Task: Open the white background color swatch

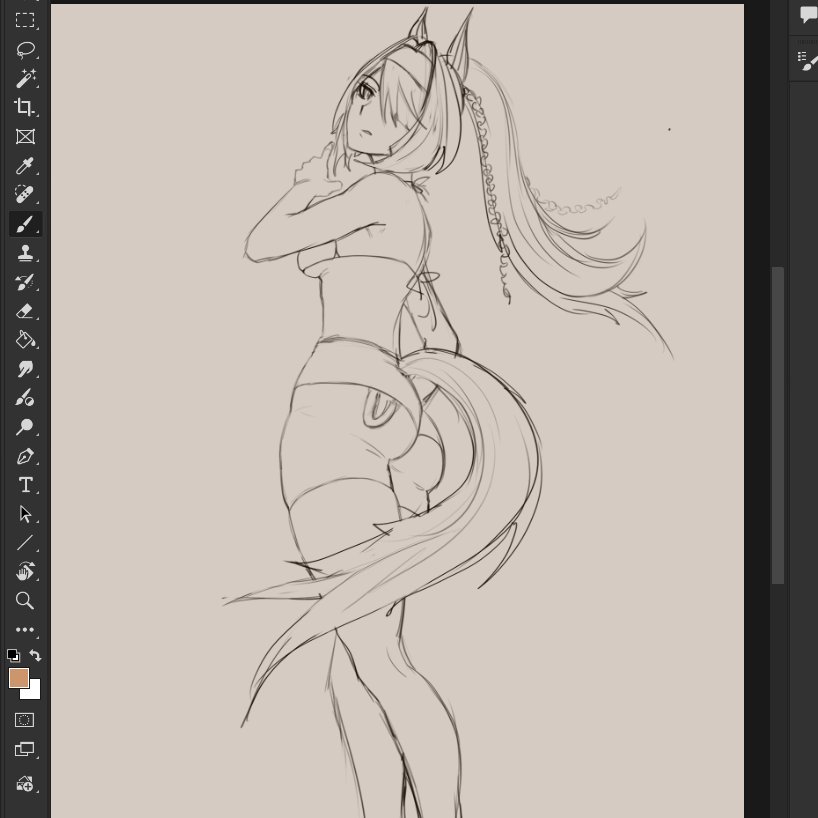Action: (x=33, y=692)
